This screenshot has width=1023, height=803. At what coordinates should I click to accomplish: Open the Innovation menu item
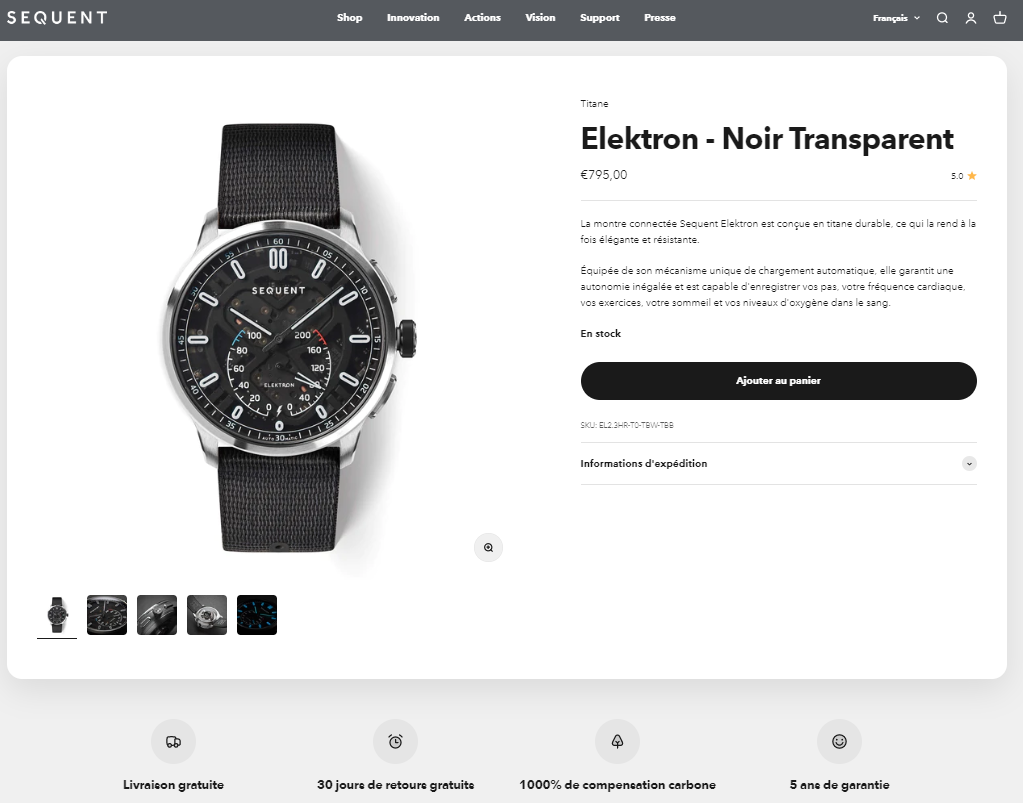point(413,18)
